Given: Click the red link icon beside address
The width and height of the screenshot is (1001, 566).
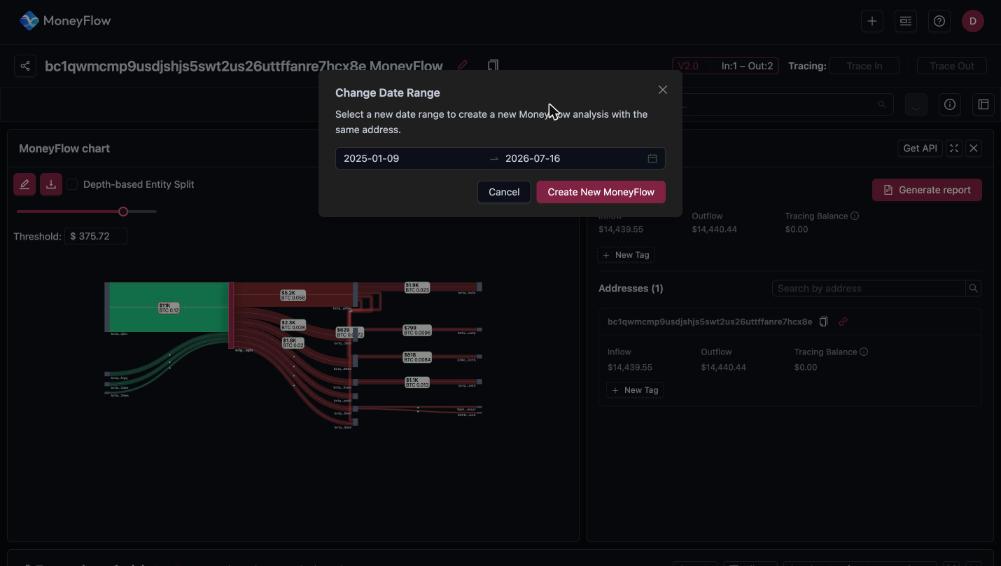Looking at the screenshot, I should tap(843, 322).
